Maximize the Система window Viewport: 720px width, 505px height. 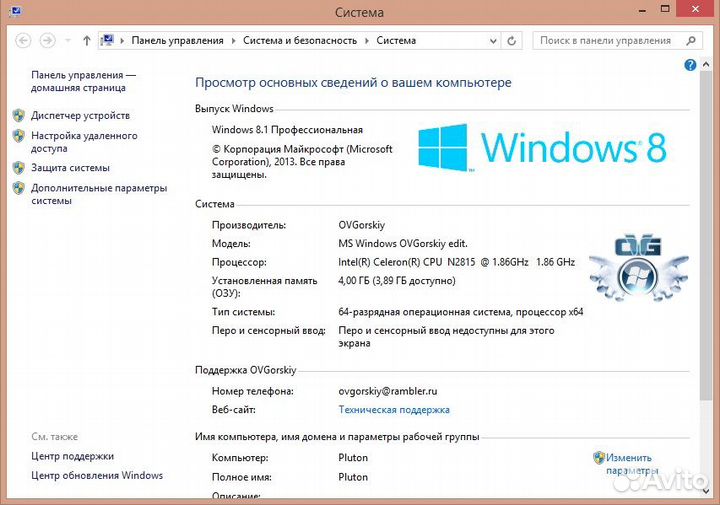665,9
